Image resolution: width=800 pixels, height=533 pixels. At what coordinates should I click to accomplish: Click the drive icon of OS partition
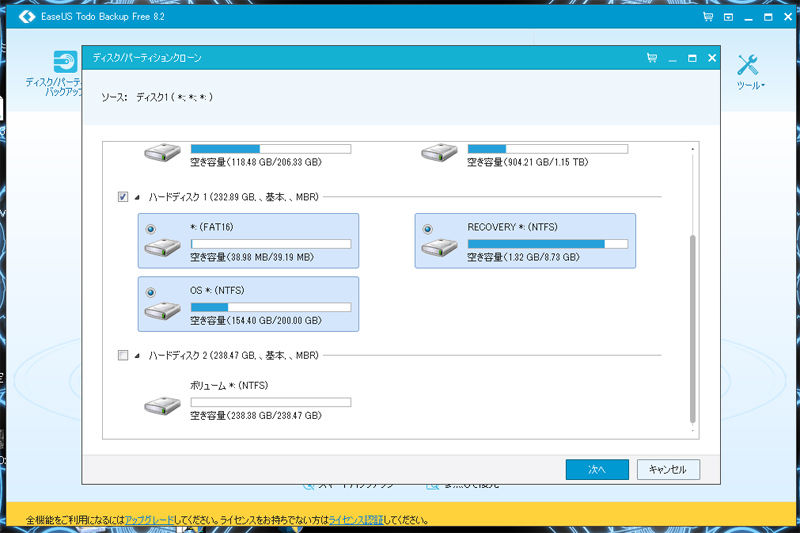tap(162, 311)
